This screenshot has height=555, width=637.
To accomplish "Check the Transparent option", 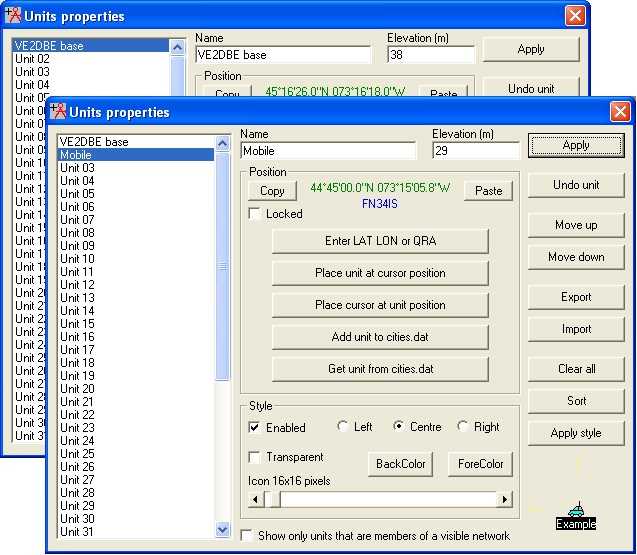I will pos(255,457).
